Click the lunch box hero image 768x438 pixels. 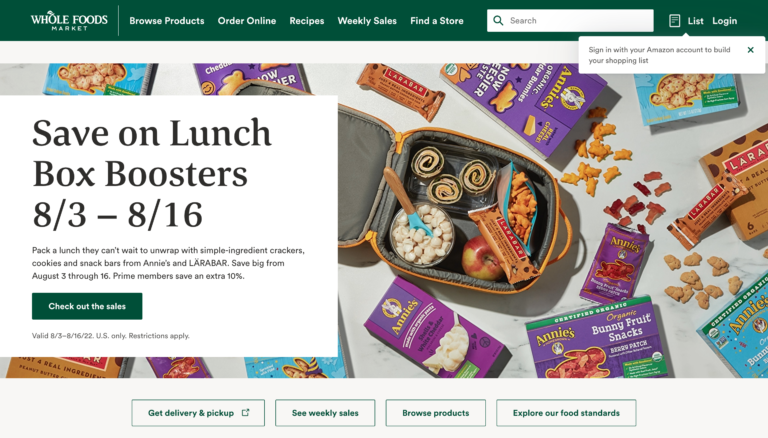coord(552,220)
